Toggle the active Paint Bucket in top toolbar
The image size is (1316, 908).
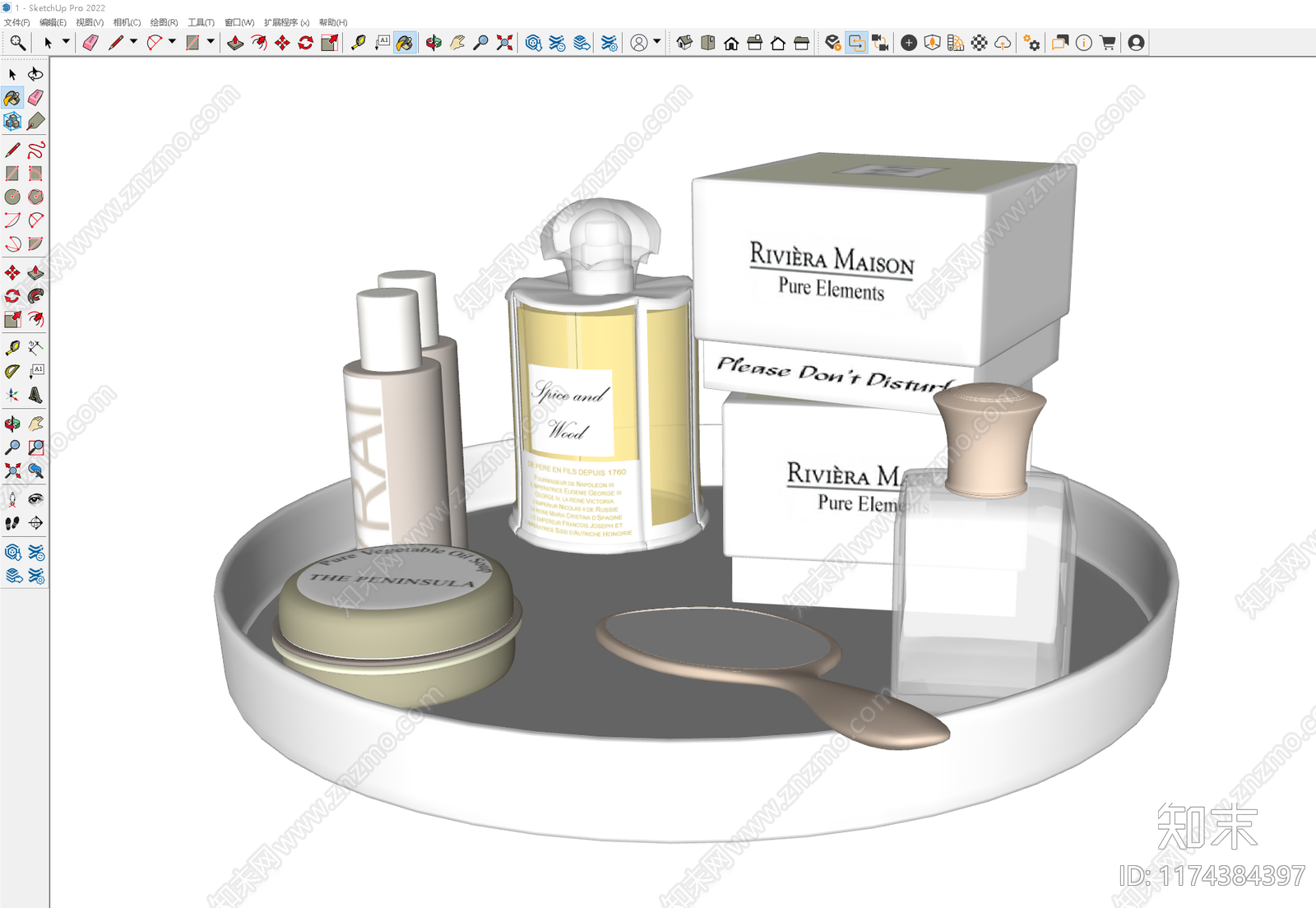(405, 43)
